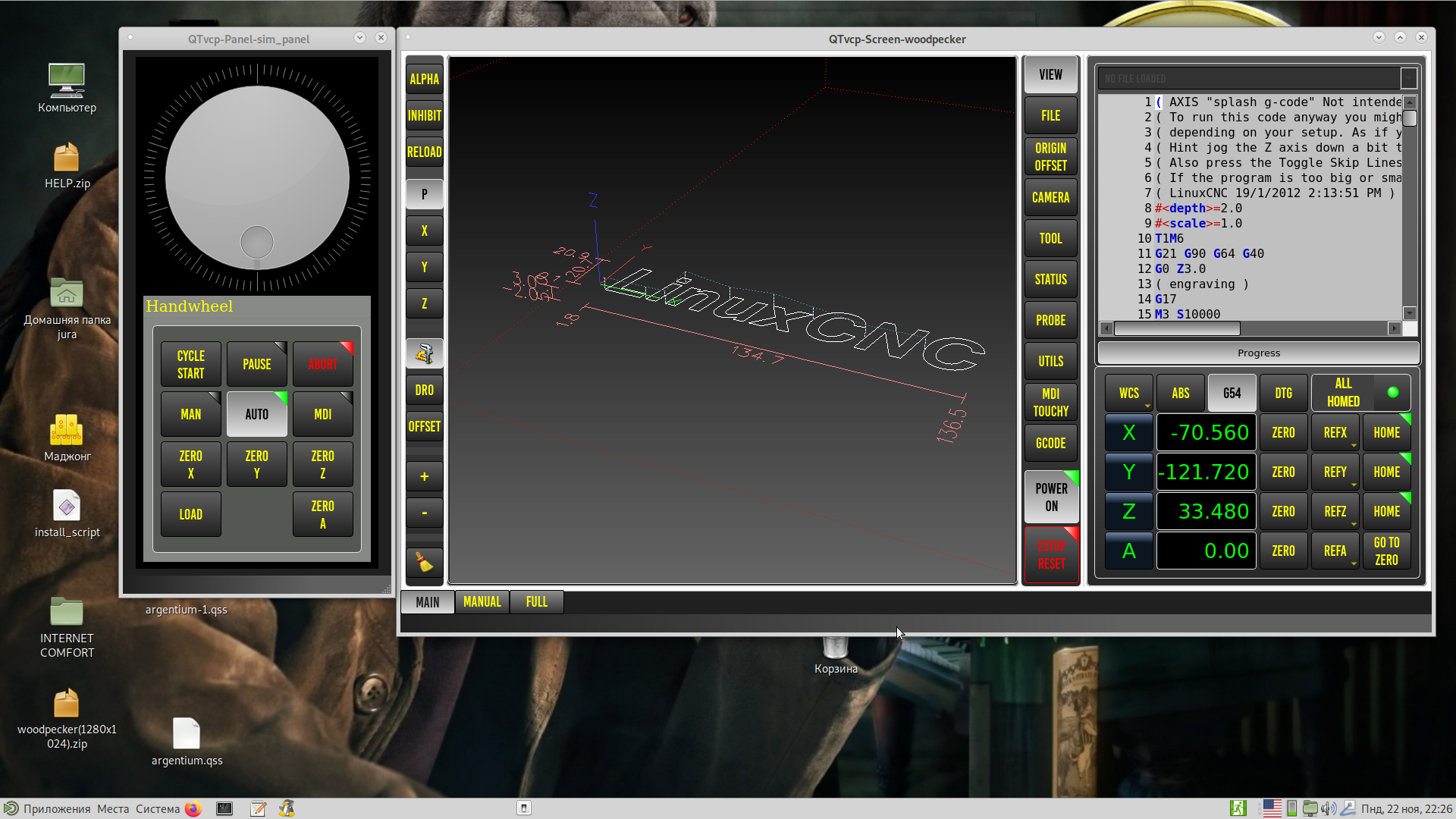Switch the sim panel to MAN mode
1456x819 pixels.
190,414
